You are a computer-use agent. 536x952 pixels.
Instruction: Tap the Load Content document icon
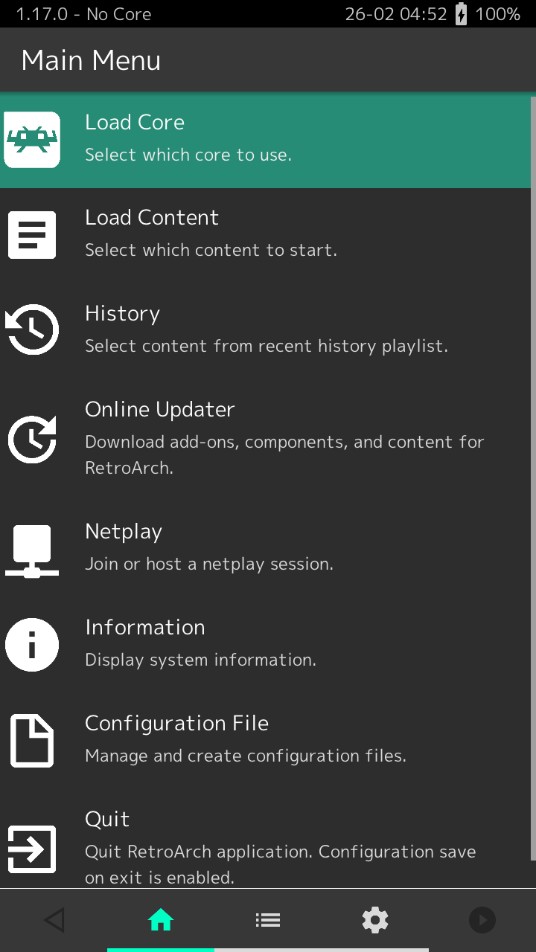(32, 235)
